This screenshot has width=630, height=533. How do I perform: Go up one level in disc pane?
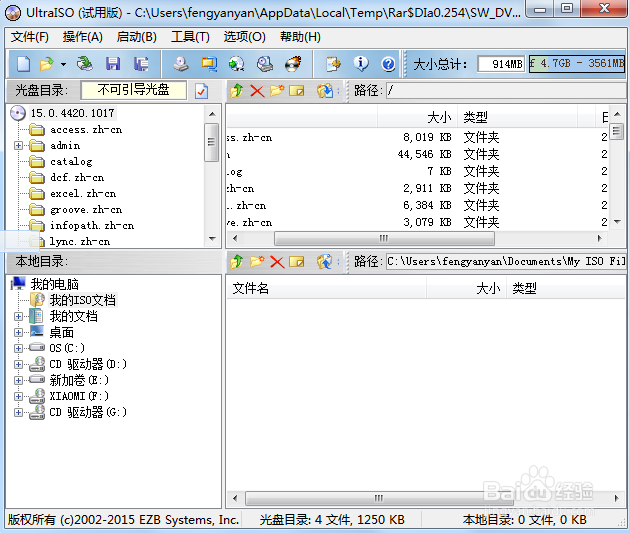[237, 91]
